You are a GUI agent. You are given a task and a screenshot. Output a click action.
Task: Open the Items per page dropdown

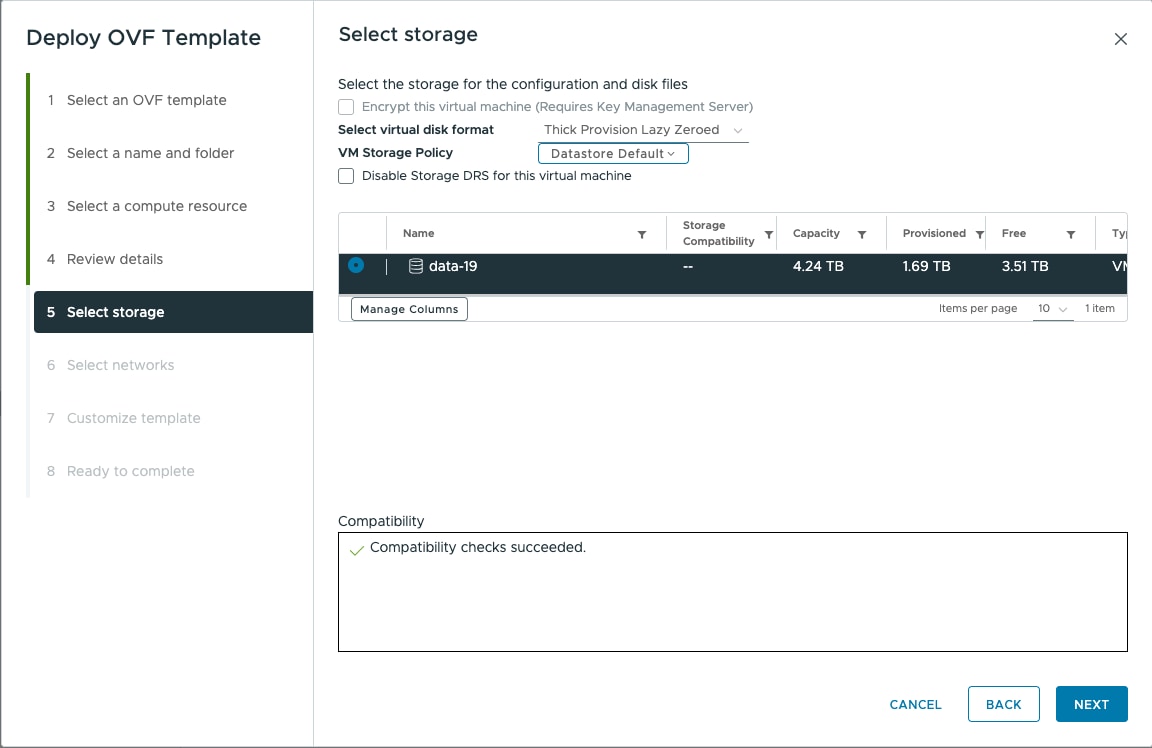pyautogui.click(x=1052, y=309)
